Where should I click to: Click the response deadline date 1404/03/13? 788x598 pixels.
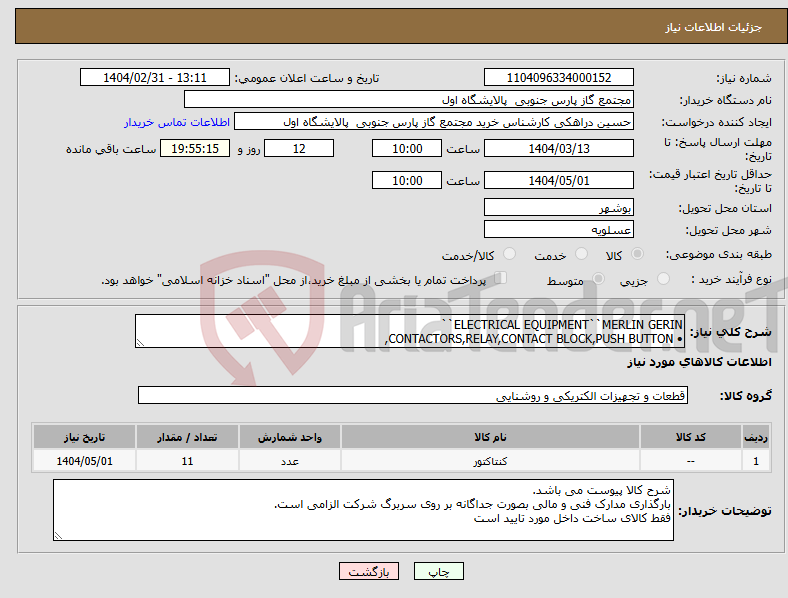tap(558, 148)
